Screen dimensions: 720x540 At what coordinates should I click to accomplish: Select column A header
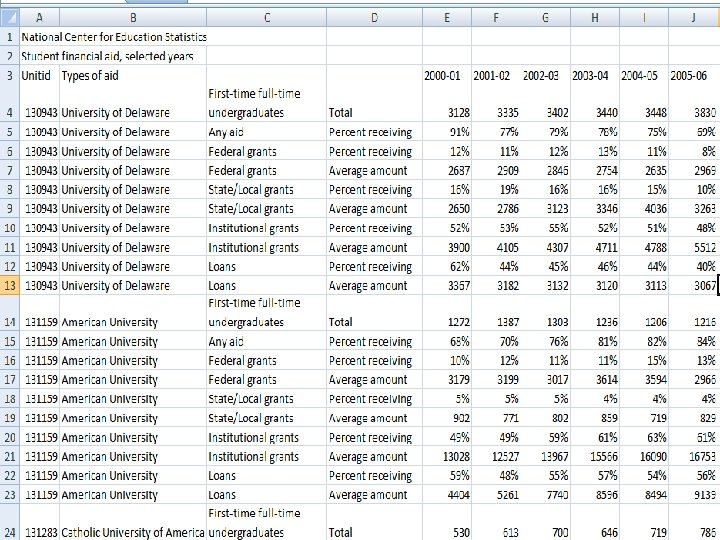coord(39,18)
